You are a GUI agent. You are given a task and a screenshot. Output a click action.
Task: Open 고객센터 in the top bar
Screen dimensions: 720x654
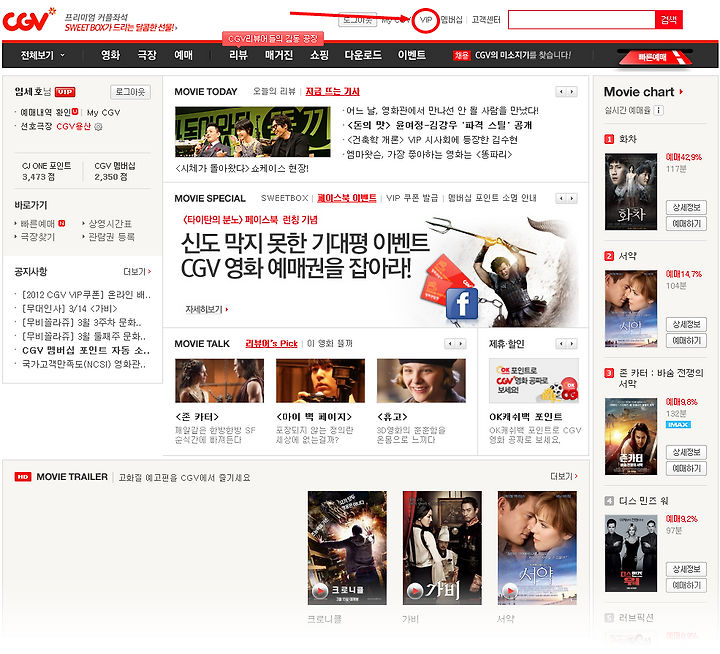click(x=486, y=20)
